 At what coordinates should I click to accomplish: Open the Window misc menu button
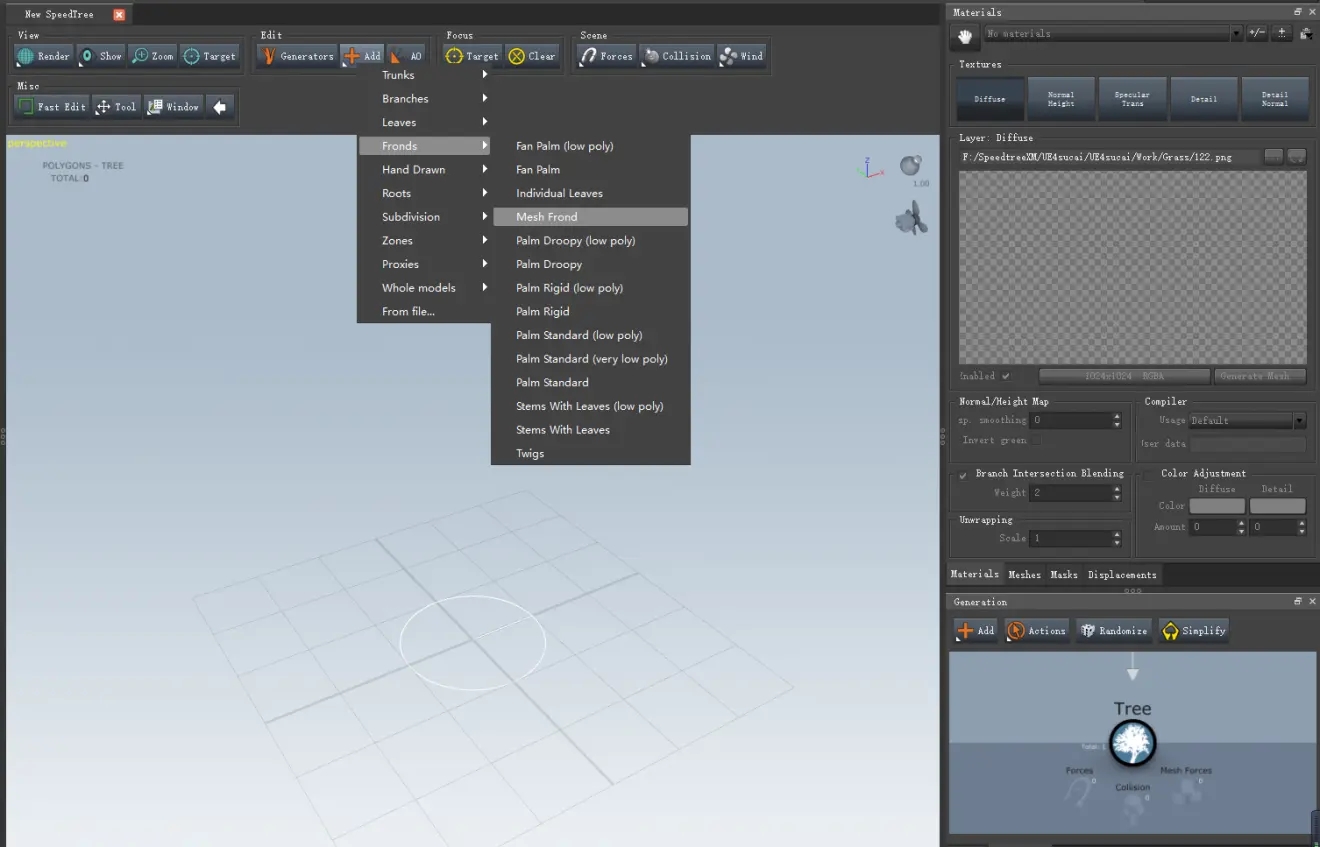click(173, 106)
